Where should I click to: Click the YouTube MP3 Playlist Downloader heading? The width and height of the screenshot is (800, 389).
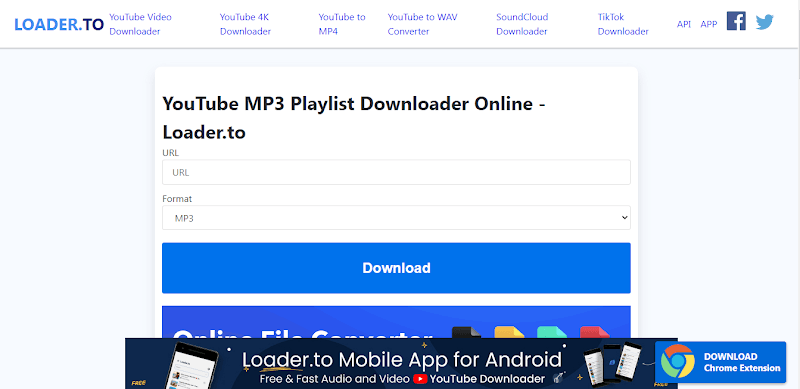tap(354, 118)
